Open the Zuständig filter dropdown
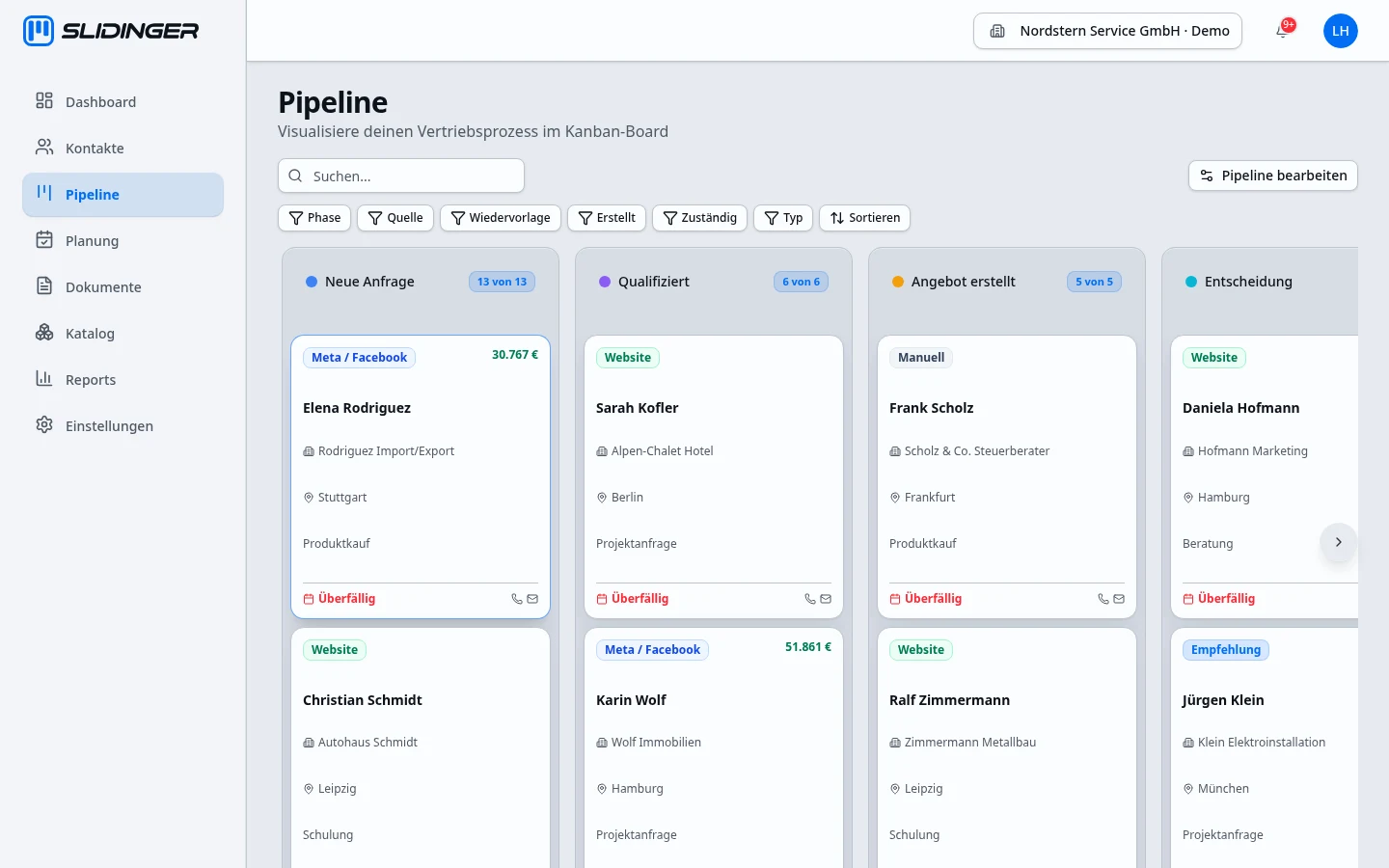Screen dimensions: 1389x868 pos(700,218)
